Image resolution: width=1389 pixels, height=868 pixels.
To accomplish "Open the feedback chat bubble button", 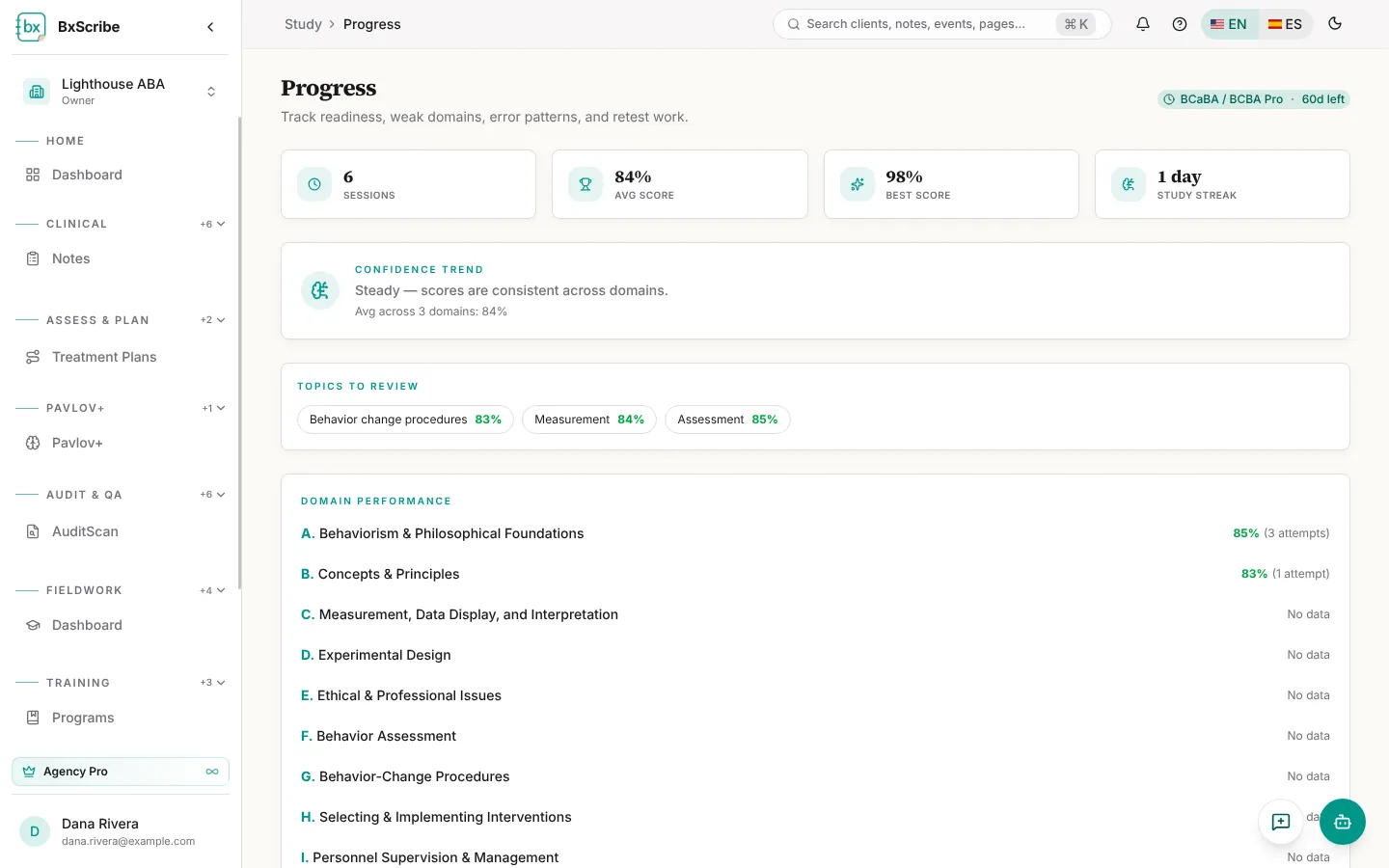I will [1281, 822].
